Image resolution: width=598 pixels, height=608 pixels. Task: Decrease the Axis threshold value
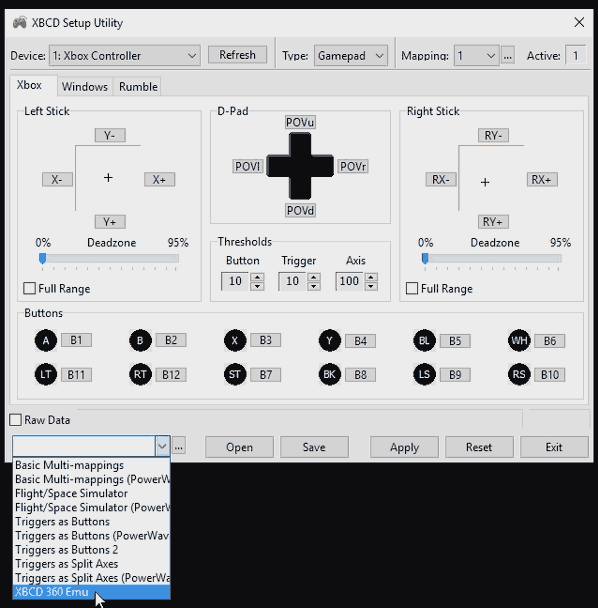coord(371,286)
